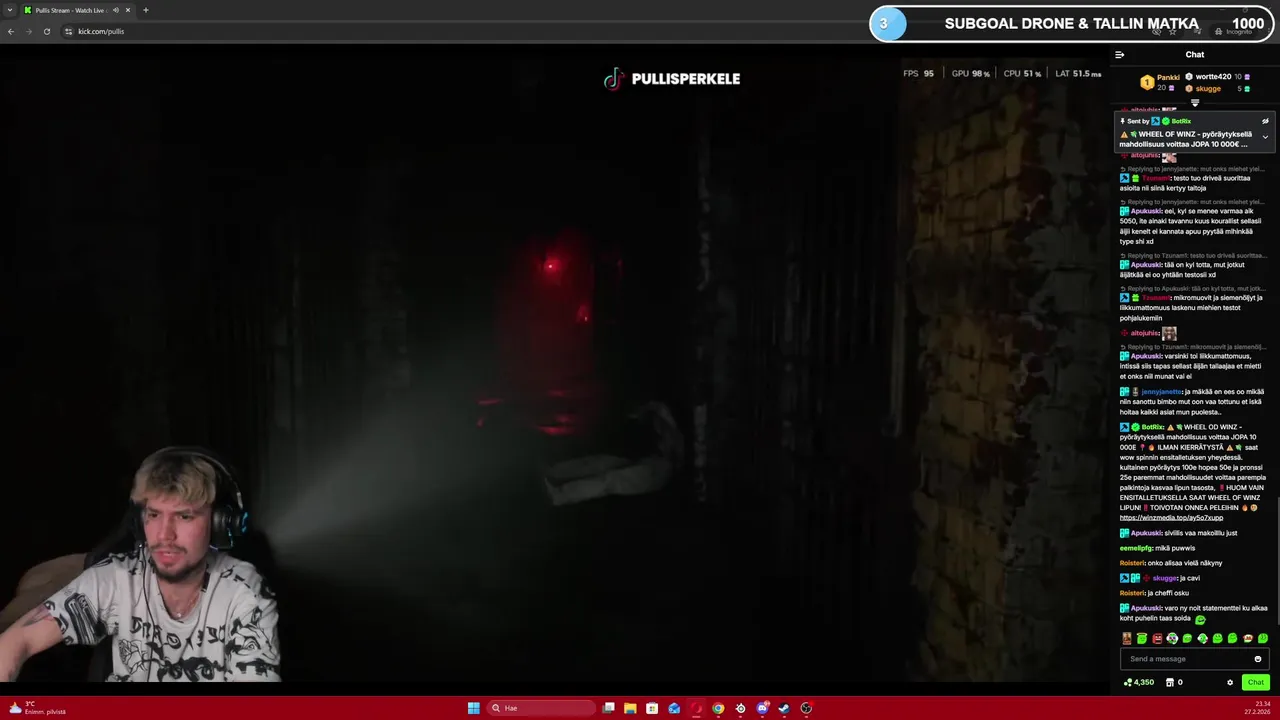Open the weather widget on taskbar
Viewport: 1280px width, 720px height.
click(37, 708)
